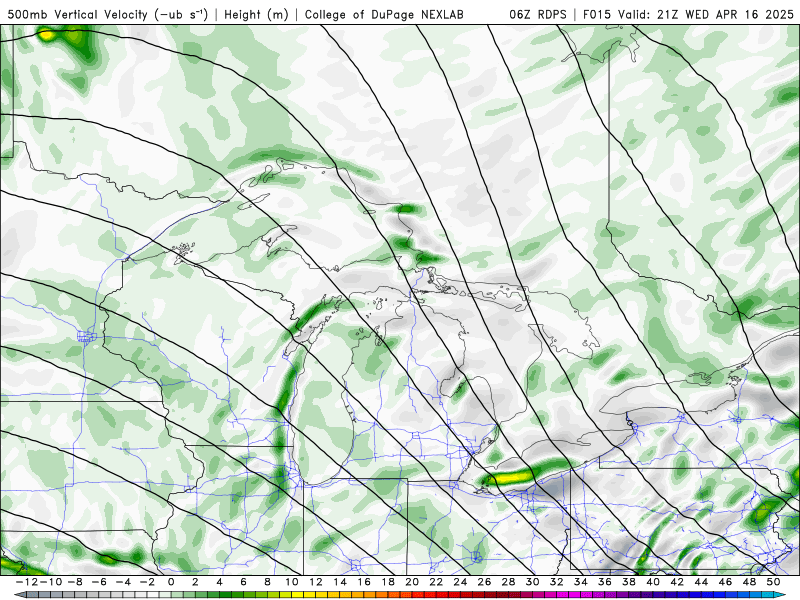Click the '6' color scale label
The image size is (800, 600).
(243, 582)
